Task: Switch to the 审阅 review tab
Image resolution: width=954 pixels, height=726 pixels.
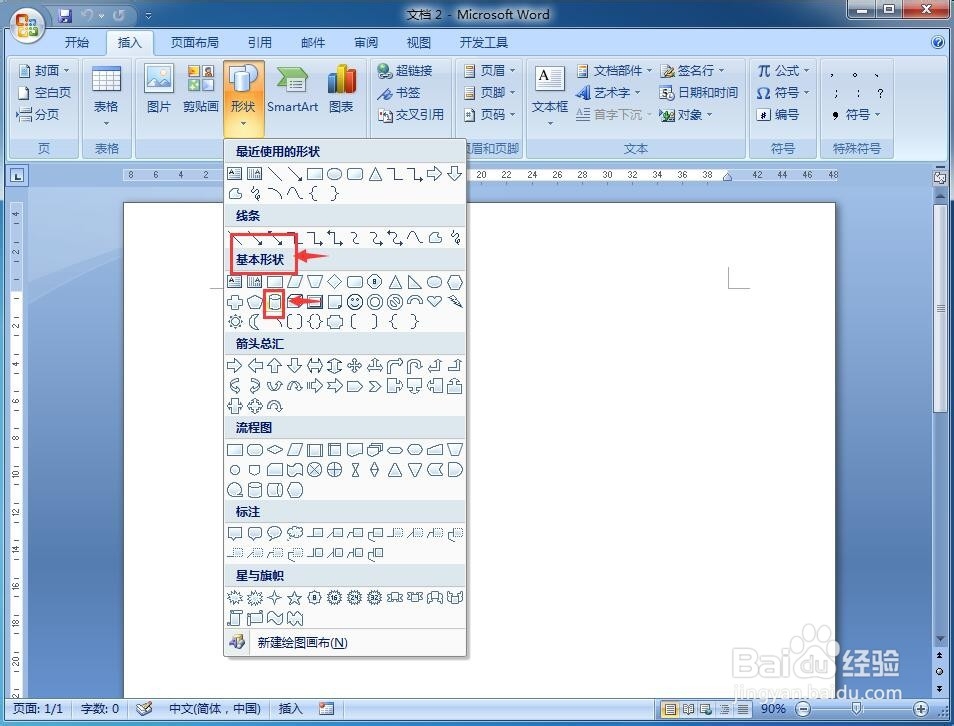Action: (x=366, y=42)
